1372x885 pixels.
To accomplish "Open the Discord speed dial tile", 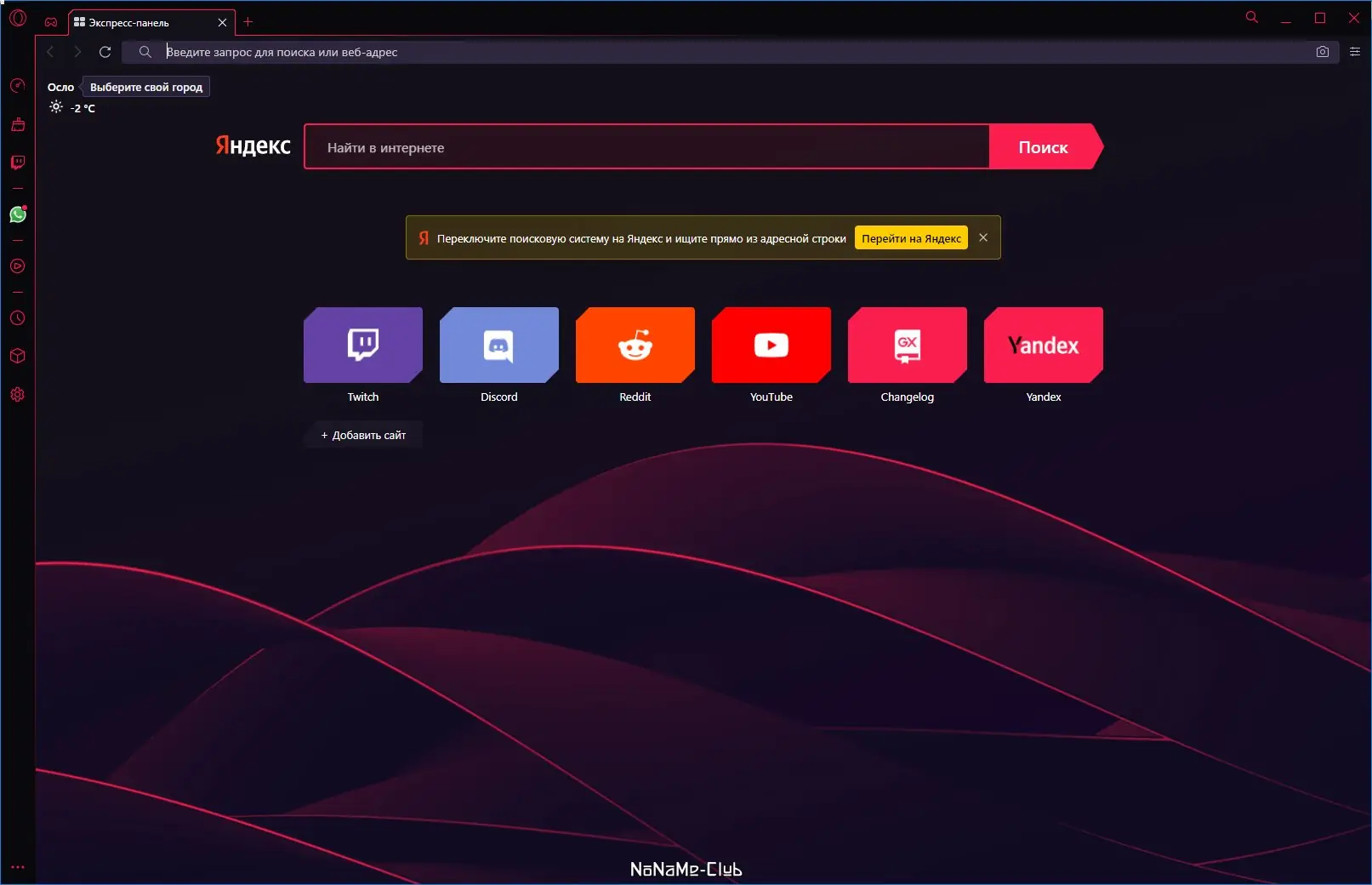I will pos(499,345).
